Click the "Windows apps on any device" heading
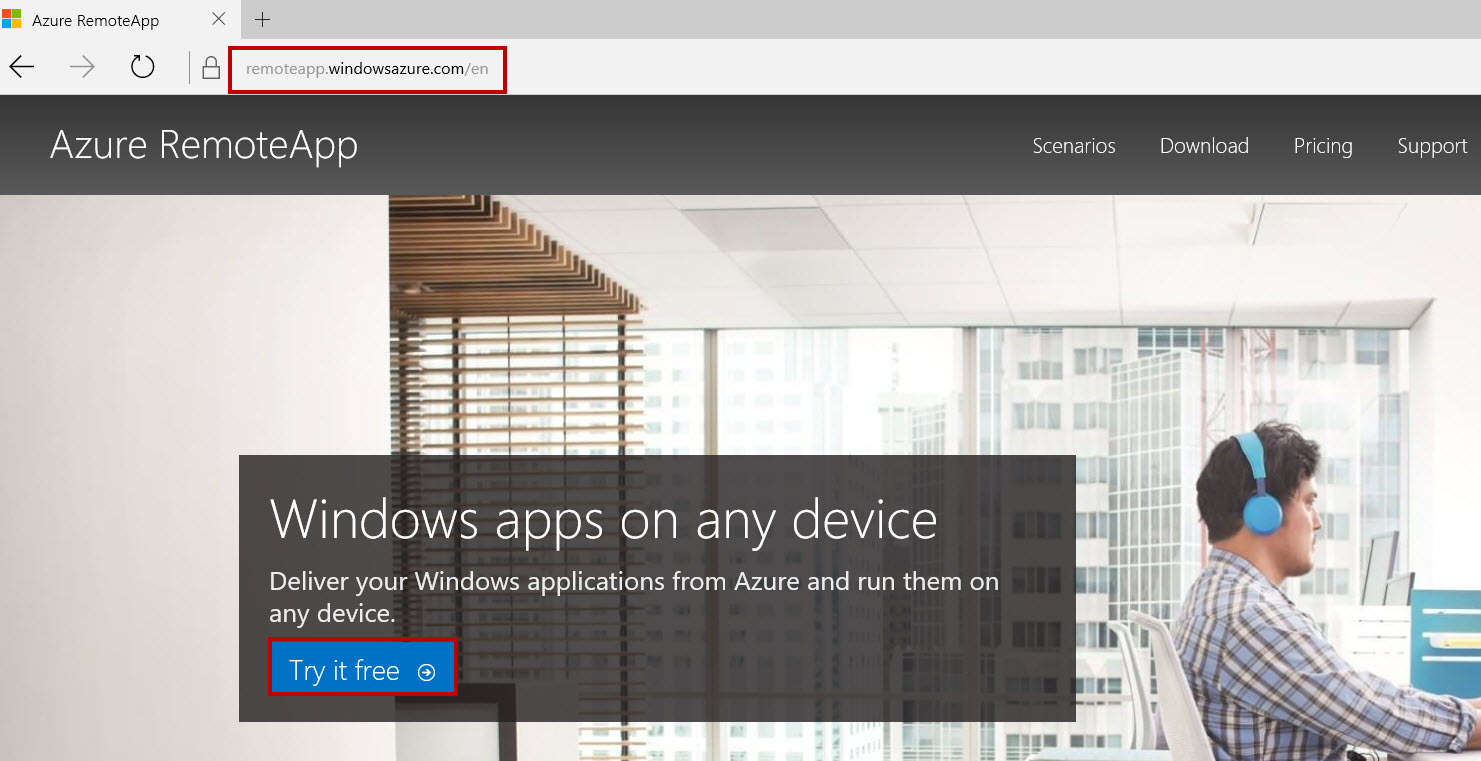 coord(603,519)
